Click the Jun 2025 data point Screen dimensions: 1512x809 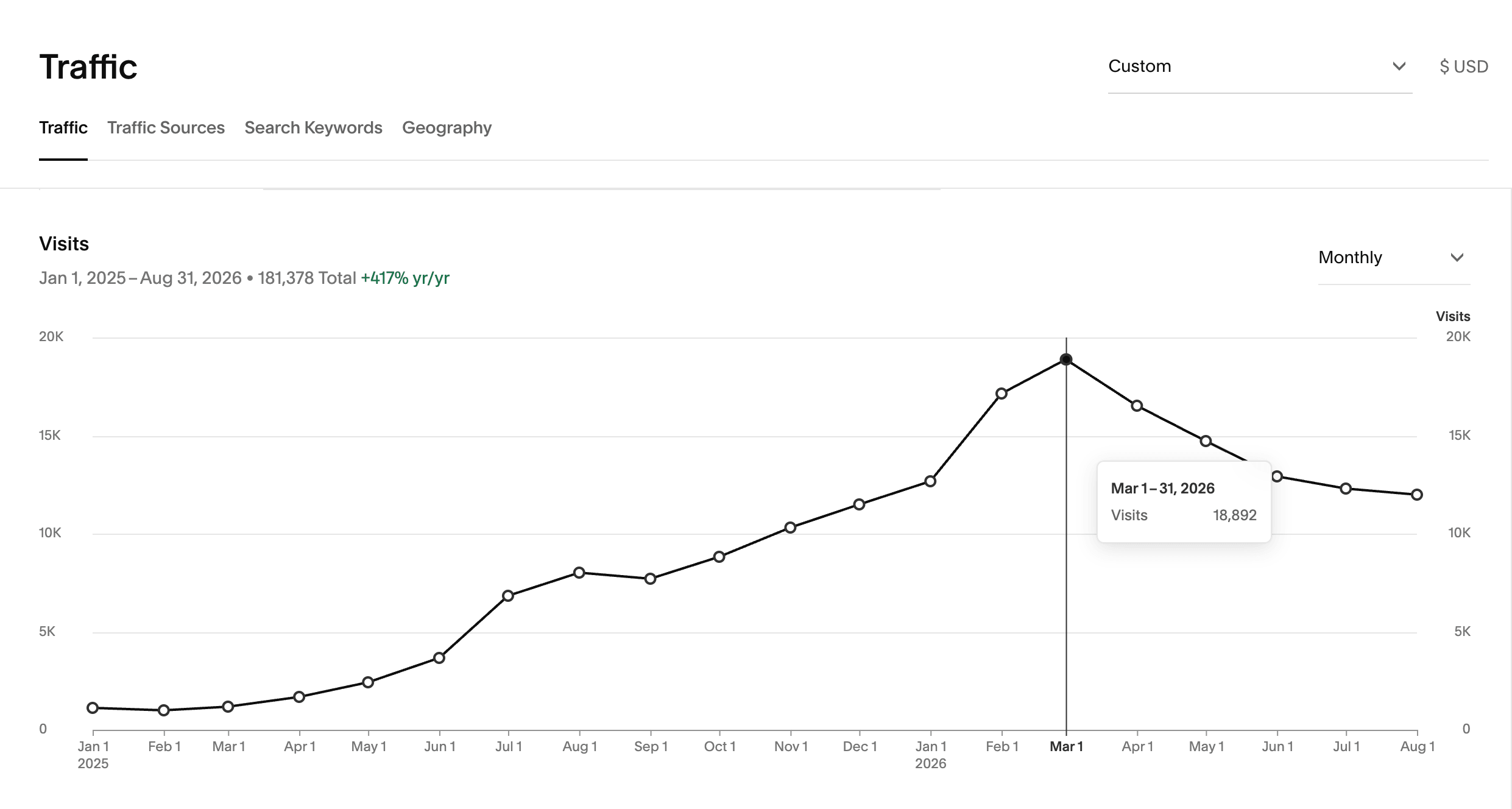[x=439, y=658]
